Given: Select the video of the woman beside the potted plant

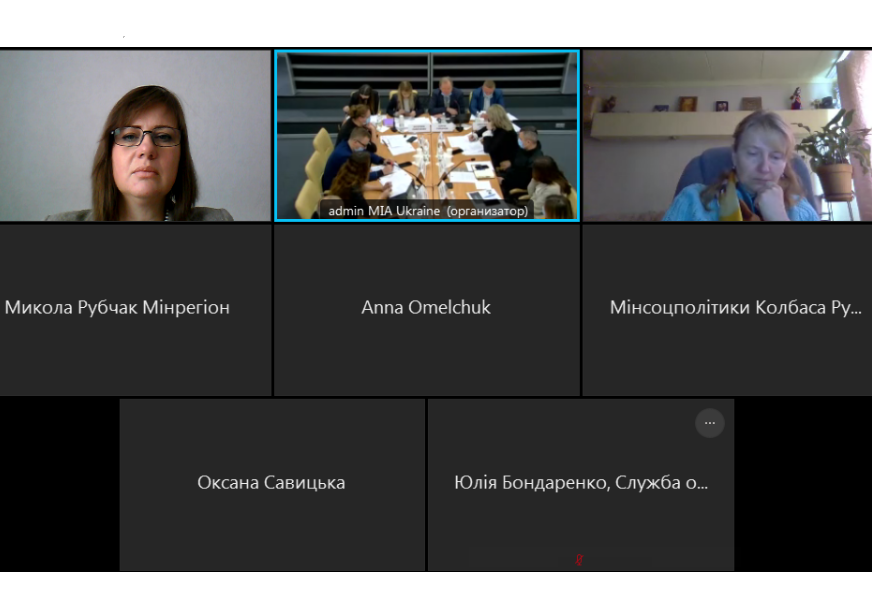Looking at the screenshot, I should [x=727, y=135].
